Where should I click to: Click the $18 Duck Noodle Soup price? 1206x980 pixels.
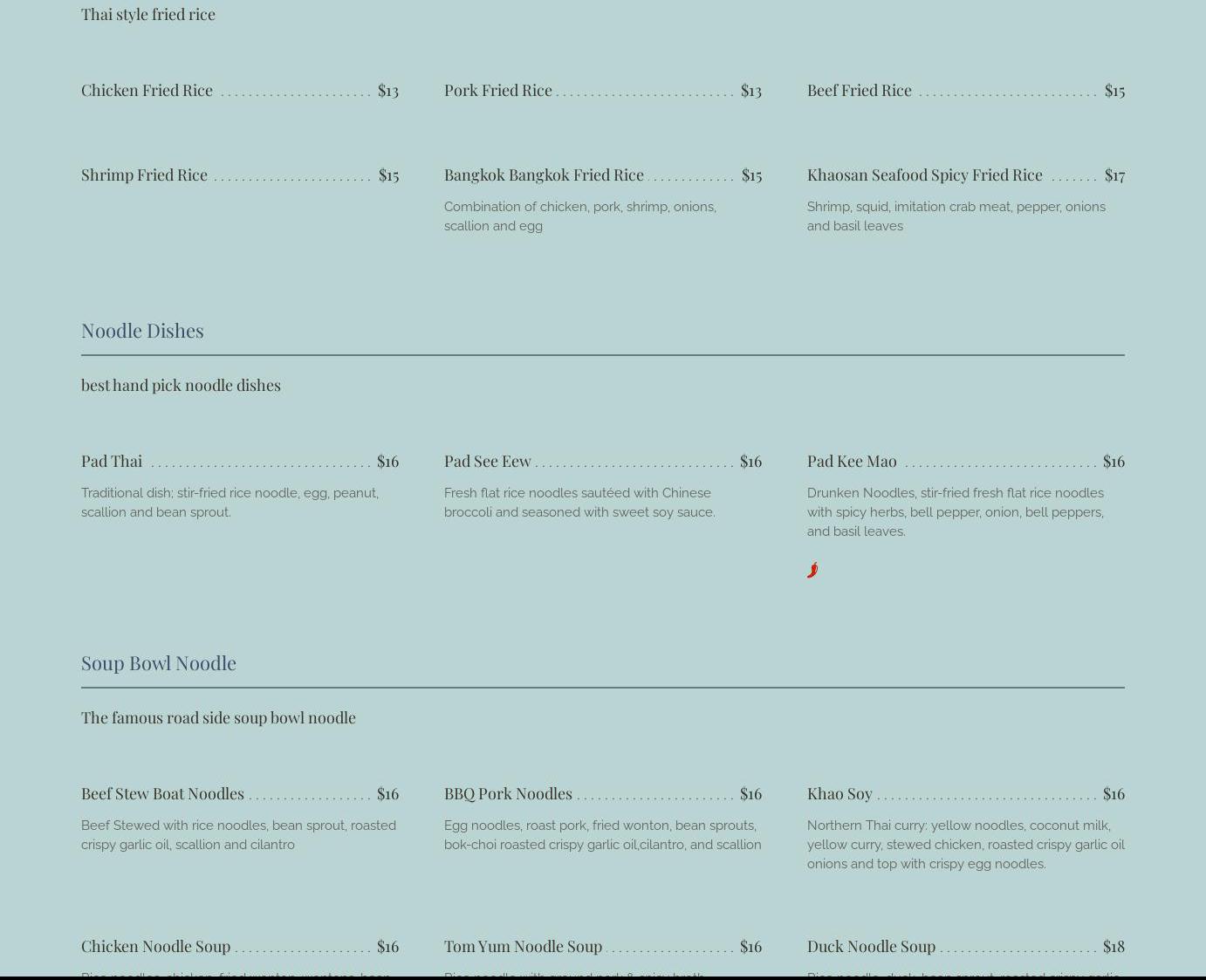[x=1113, y=946]
